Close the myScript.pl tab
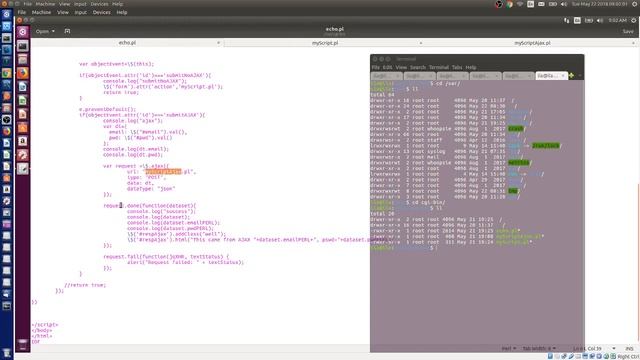Image resolution: width=640 pixels, height=360 pixels. pos(421,43)
